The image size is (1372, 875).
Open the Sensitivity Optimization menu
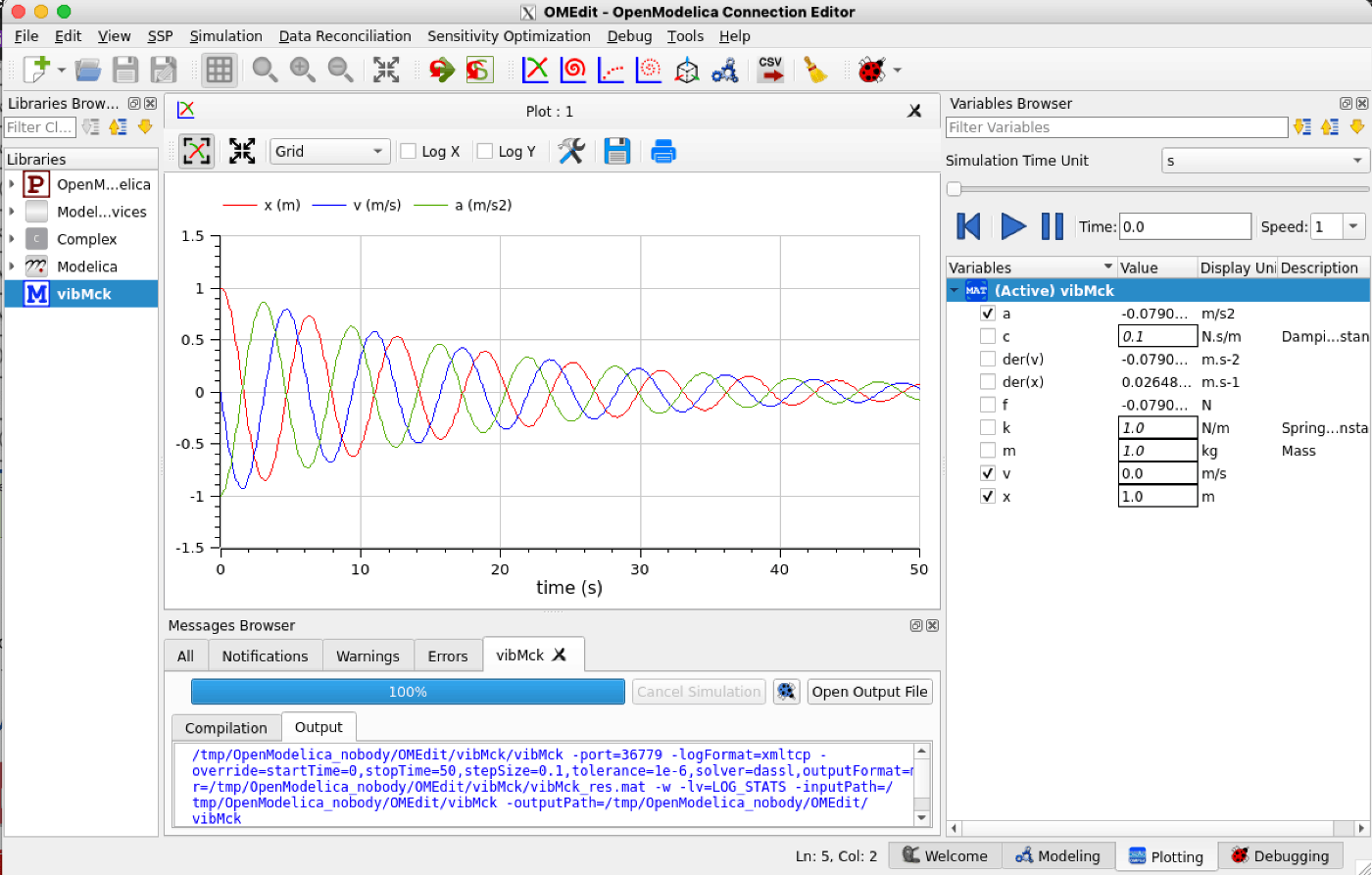pyautogui.click(x=510, y=36)
